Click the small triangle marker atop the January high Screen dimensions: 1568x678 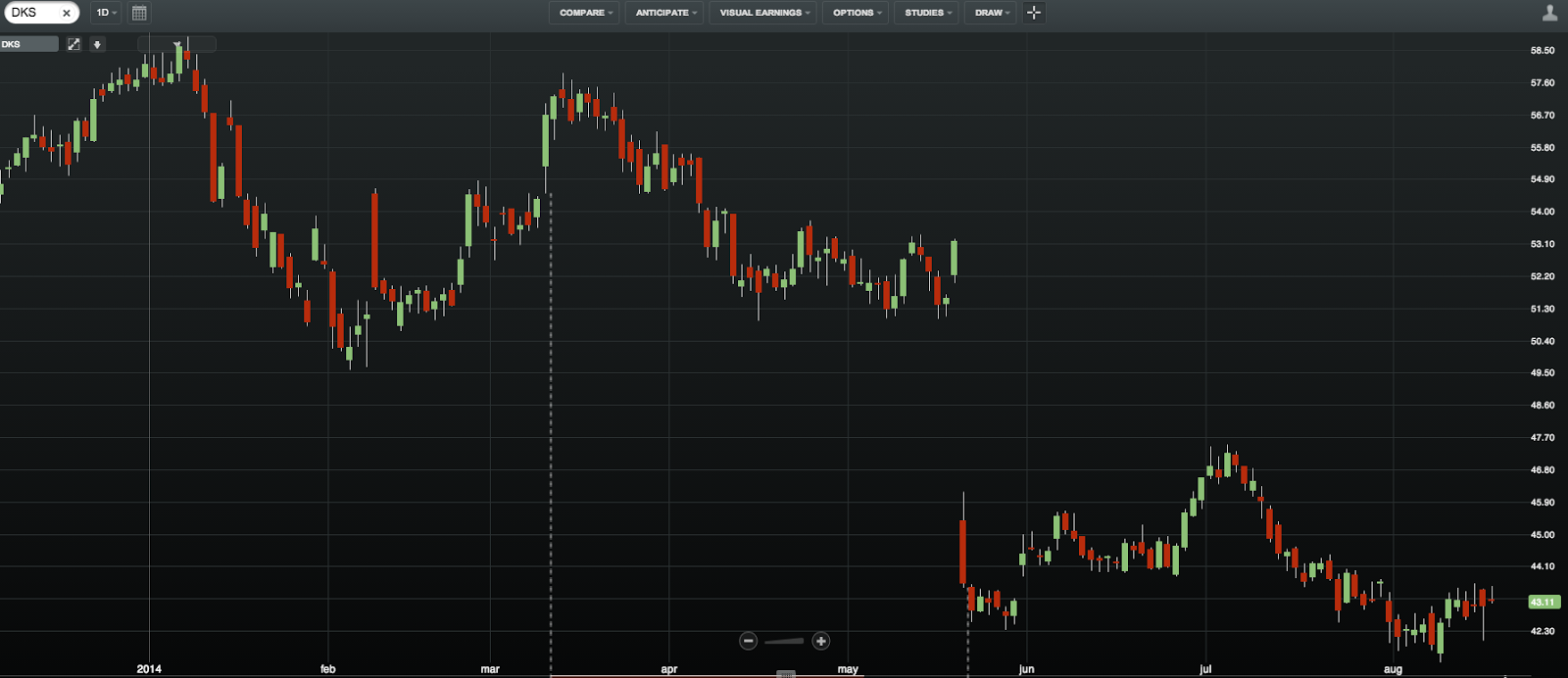[177, 45]
